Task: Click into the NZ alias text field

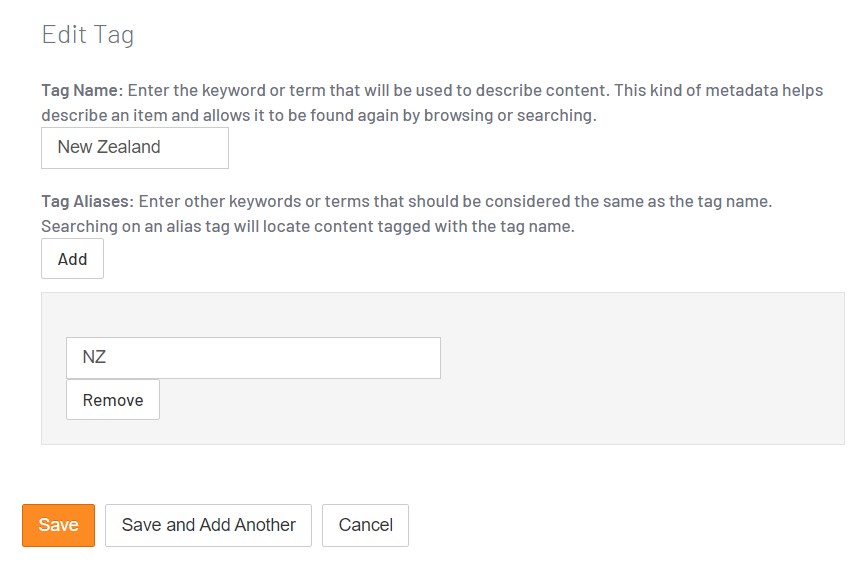Action: pyautogui.click(x=253, y=357)
